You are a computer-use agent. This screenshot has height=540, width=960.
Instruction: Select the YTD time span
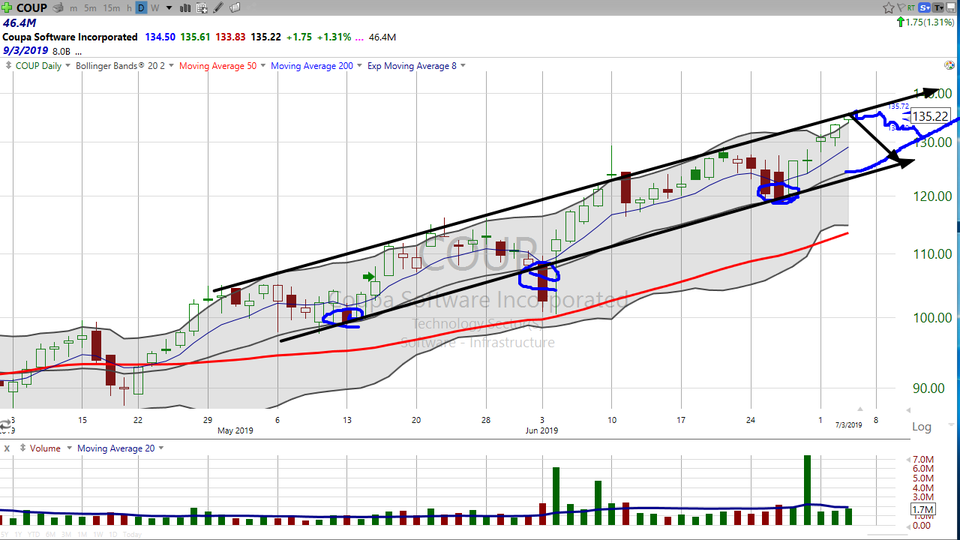[34, 534]
